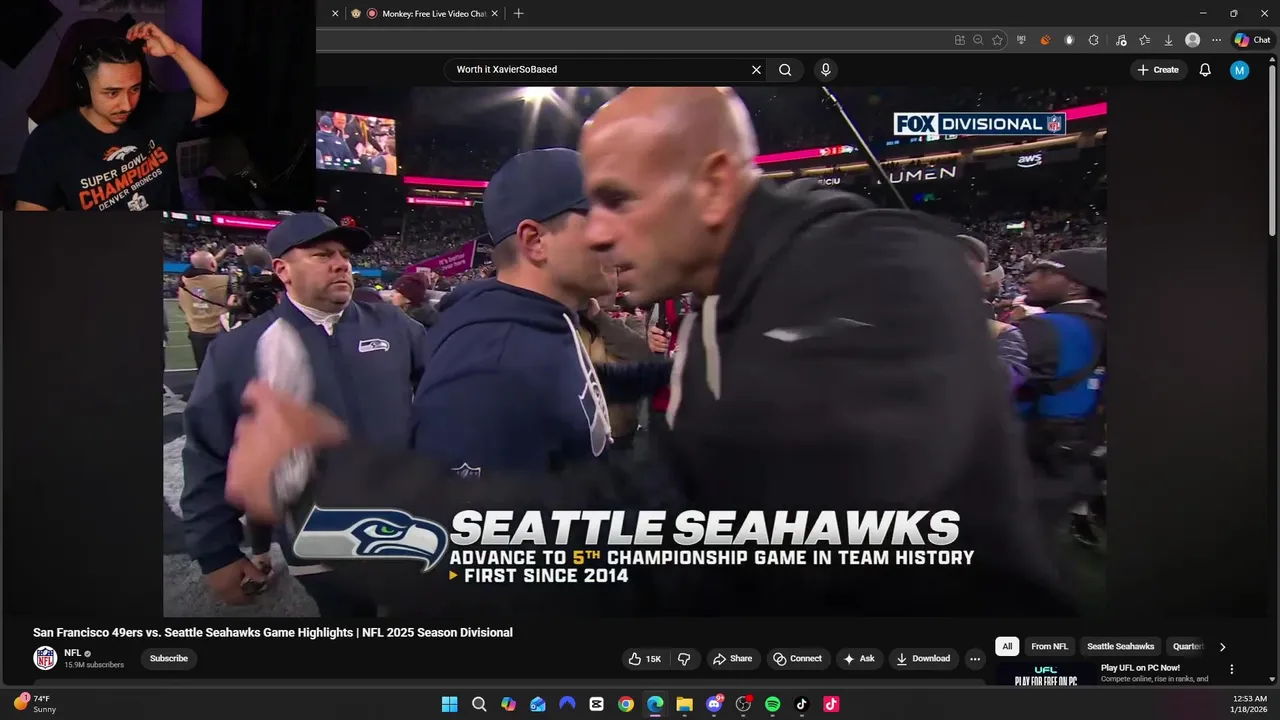1280x720 pixels.
Task: Open the taskbar clock 12:53 AM
Action: pyautogui.click(x=1250, y=704)
